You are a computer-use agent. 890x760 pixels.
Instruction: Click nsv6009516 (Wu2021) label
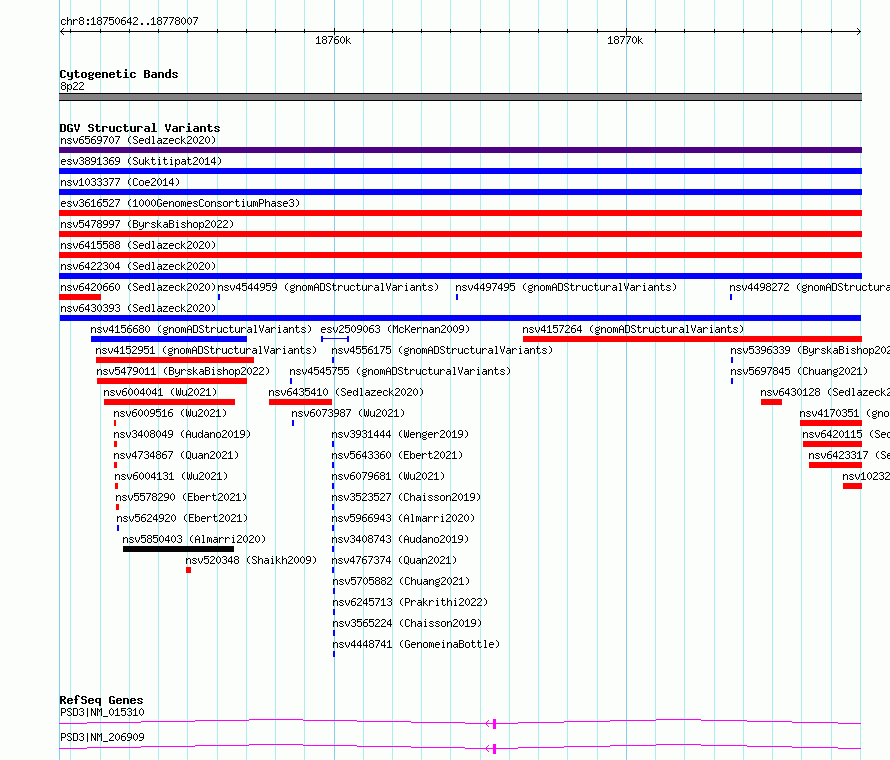pyautogui.click(x=170, y=413)
